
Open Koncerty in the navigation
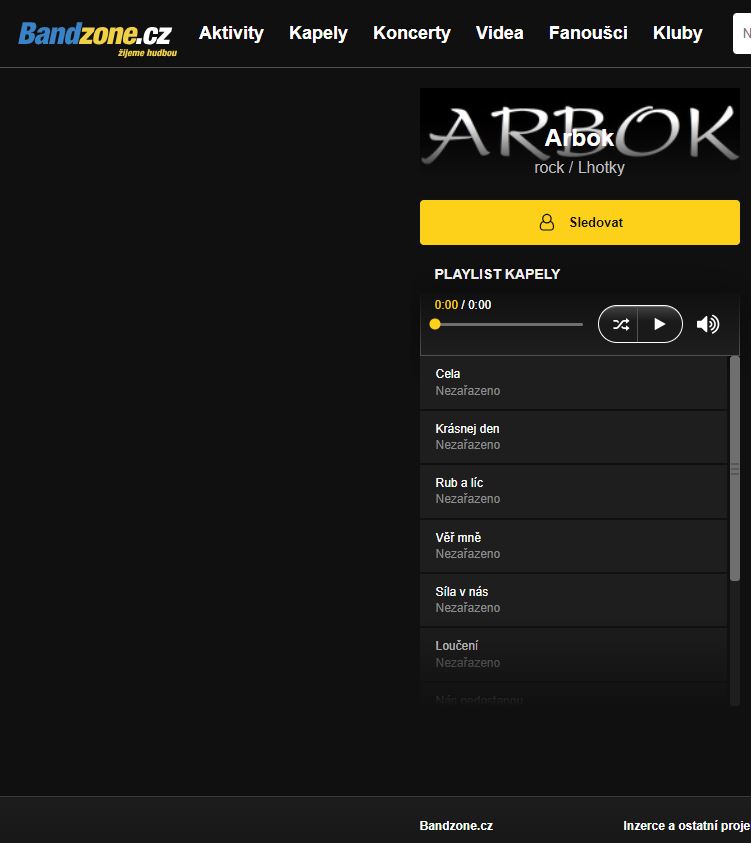pyautogui.click(x=412, y=33)
